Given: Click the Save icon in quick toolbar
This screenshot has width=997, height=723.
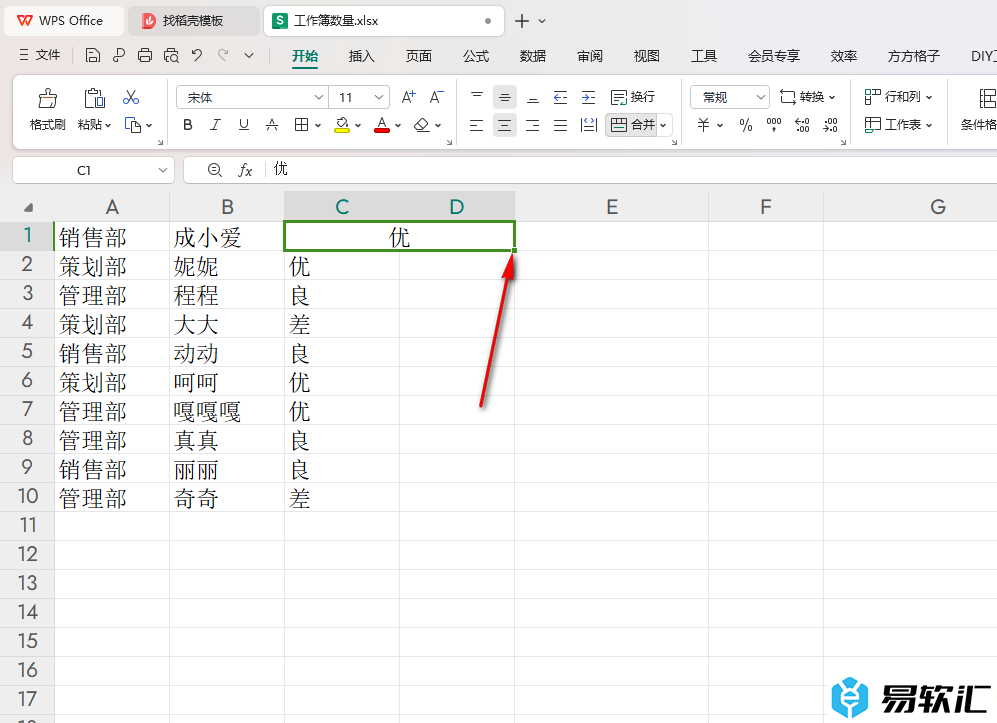Looking at the screenshot, I should [93, 56].
